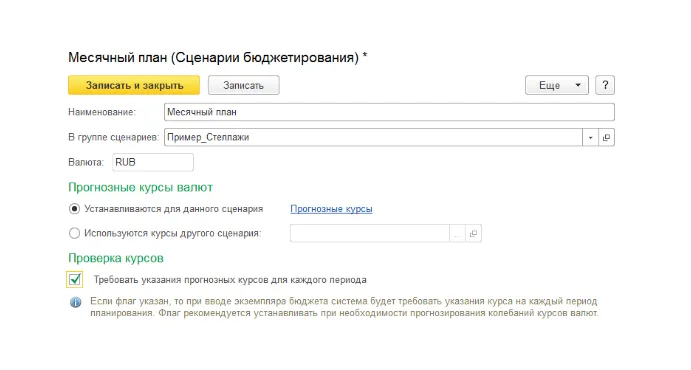
Task: Click the 'Записать и закрыть' button
Action: [x=134, y=85]
